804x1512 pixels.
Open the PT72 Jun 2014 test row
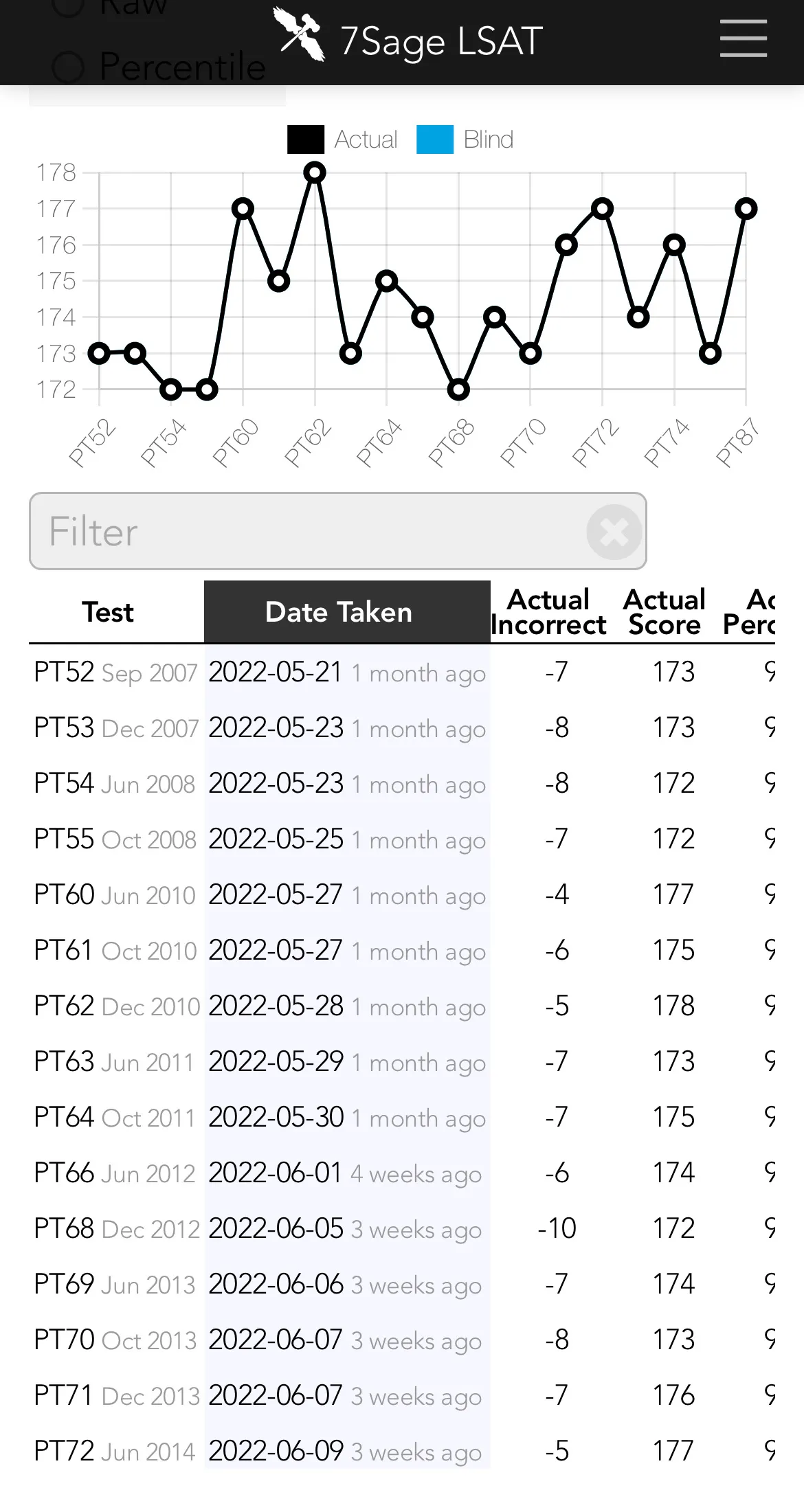pos(64,1451)
